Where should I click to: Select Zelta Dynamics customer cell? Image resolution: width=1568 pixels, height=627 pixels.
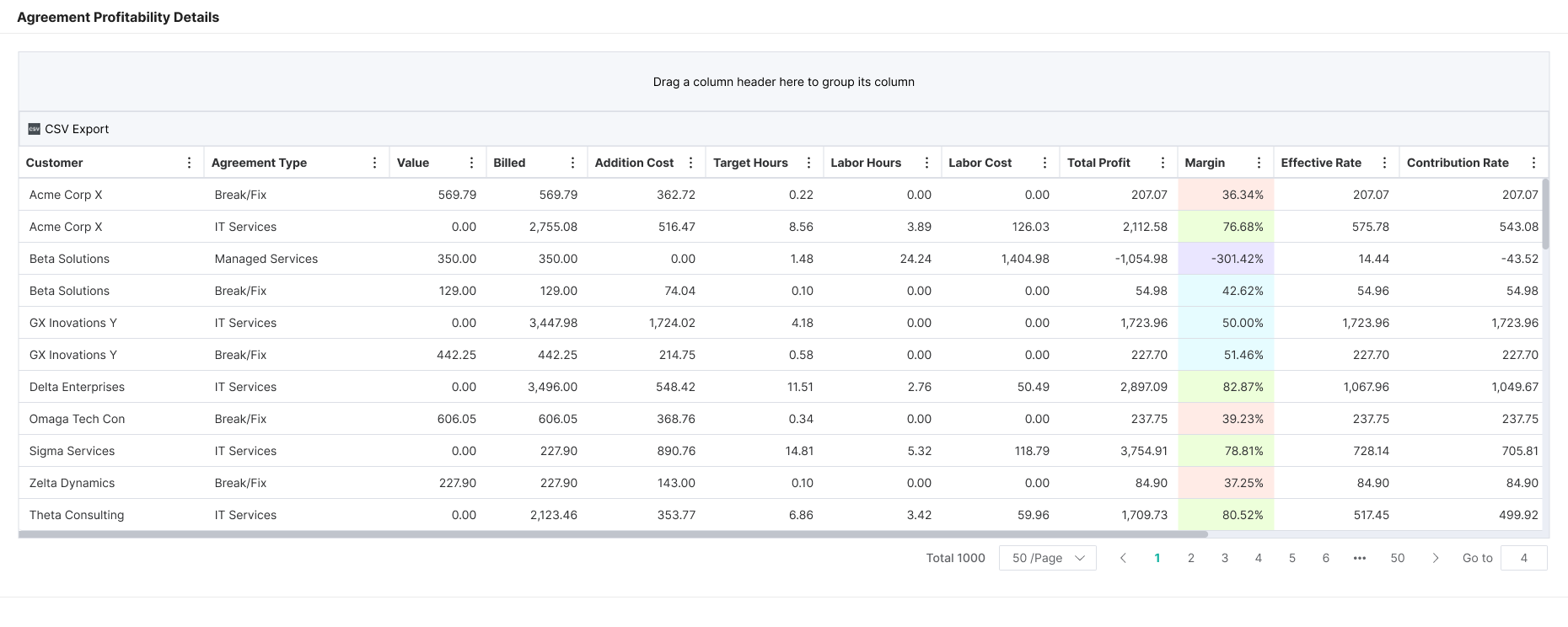point(111,483)
